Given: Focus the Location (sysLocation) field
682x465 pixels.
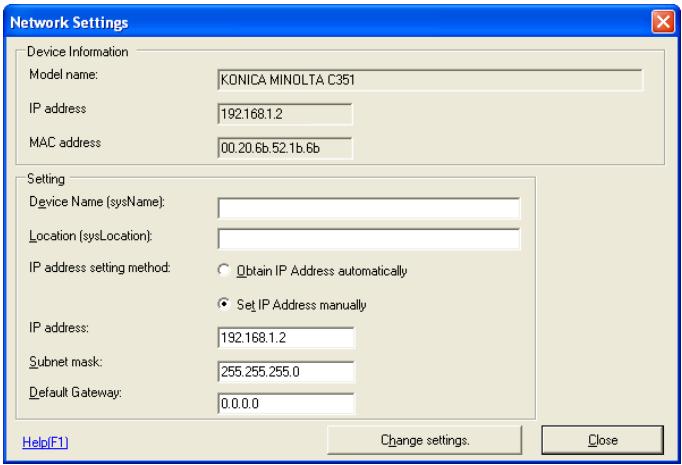Looking at the screenshot, I should pyautogui.click(x=368, y=239).
